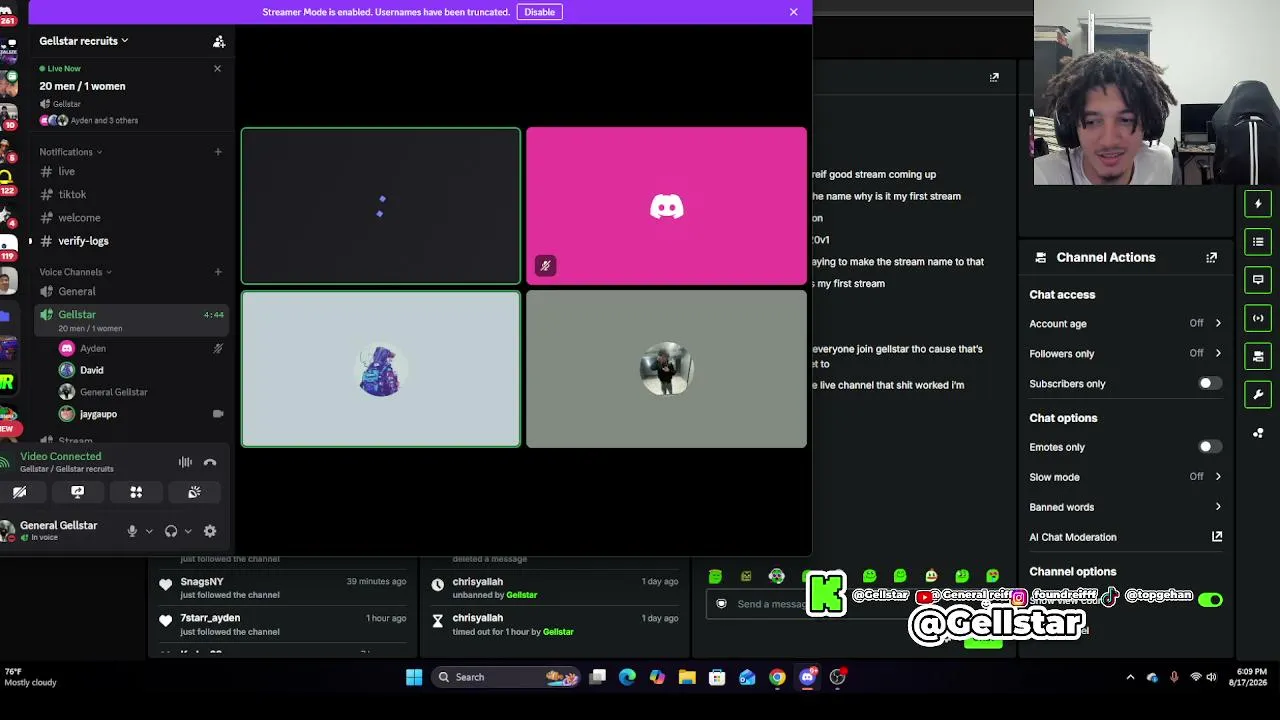This screenshot has width=1280, height=720.
Task: Open noise suppression waveform settings
Action: (x=185, y=462)
